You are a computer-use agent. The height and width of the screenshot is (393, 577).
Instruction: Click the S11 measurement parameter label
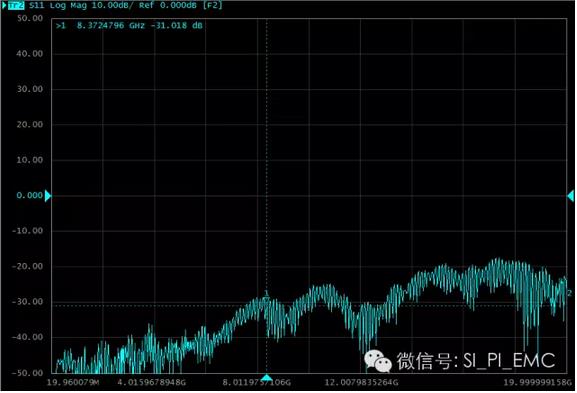pos(36,6)
